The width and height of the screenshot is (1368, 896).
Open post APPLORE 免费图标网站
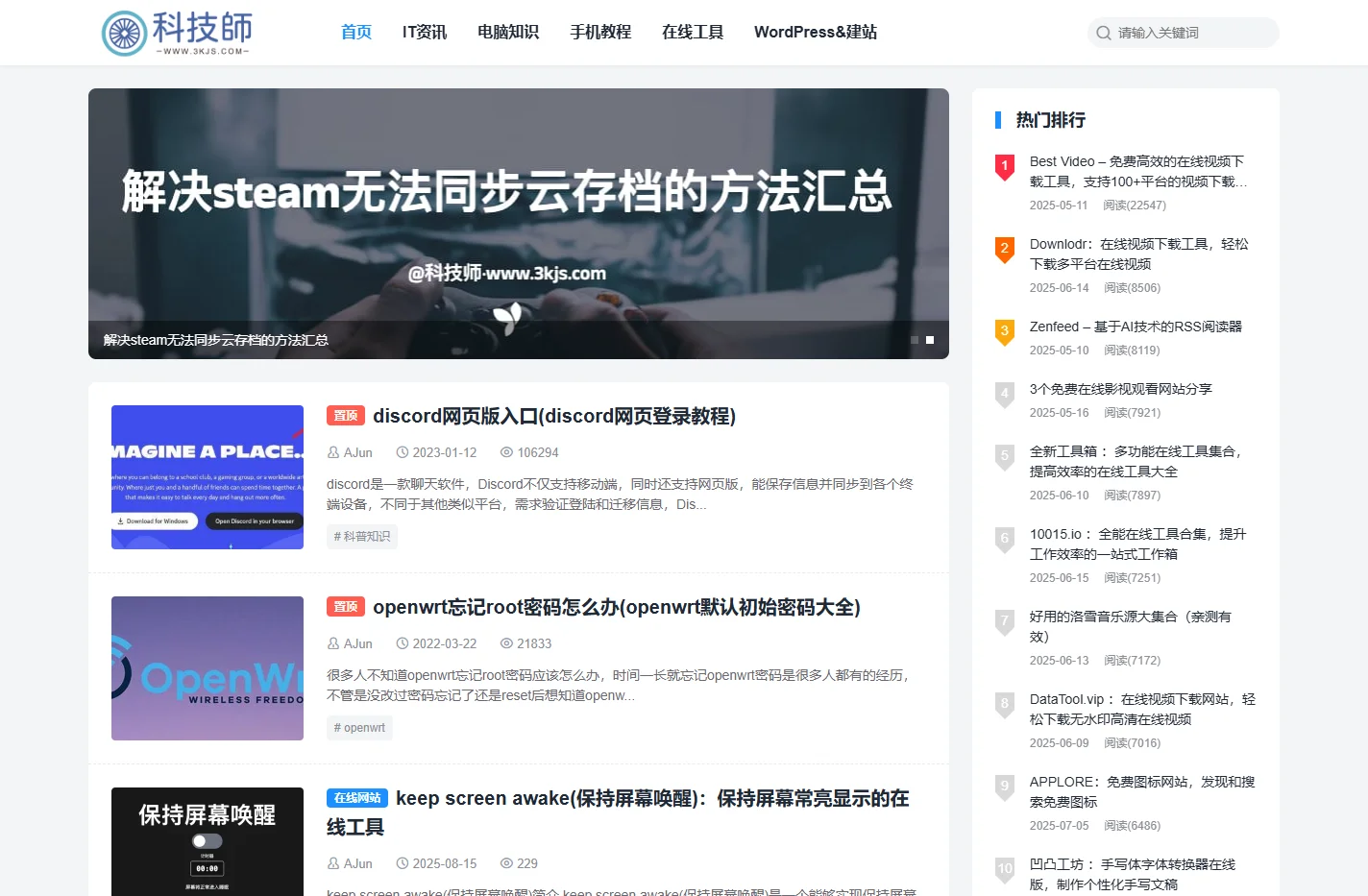click(1143, 792)
